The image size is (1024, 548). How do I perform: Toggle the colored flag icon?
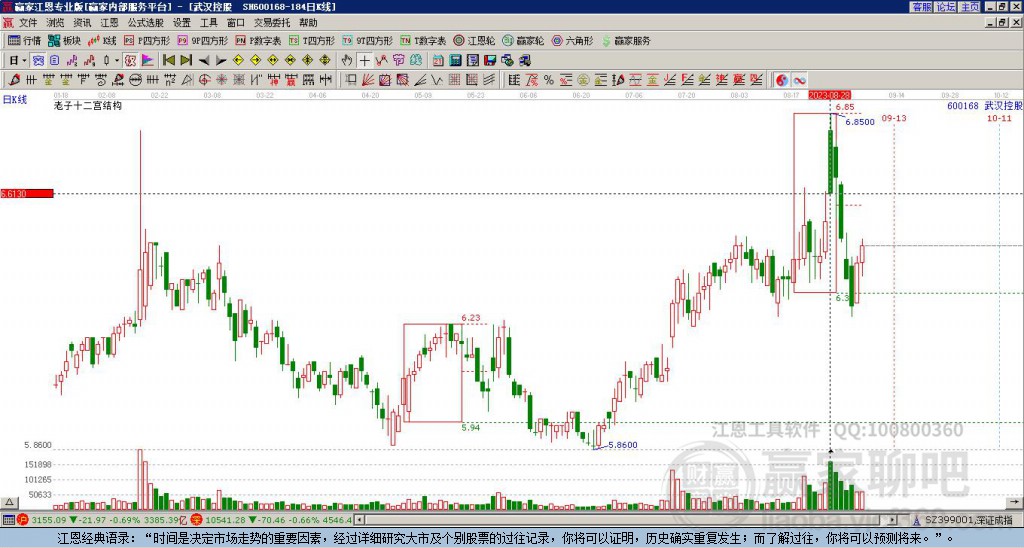click(x=148, y=60)
